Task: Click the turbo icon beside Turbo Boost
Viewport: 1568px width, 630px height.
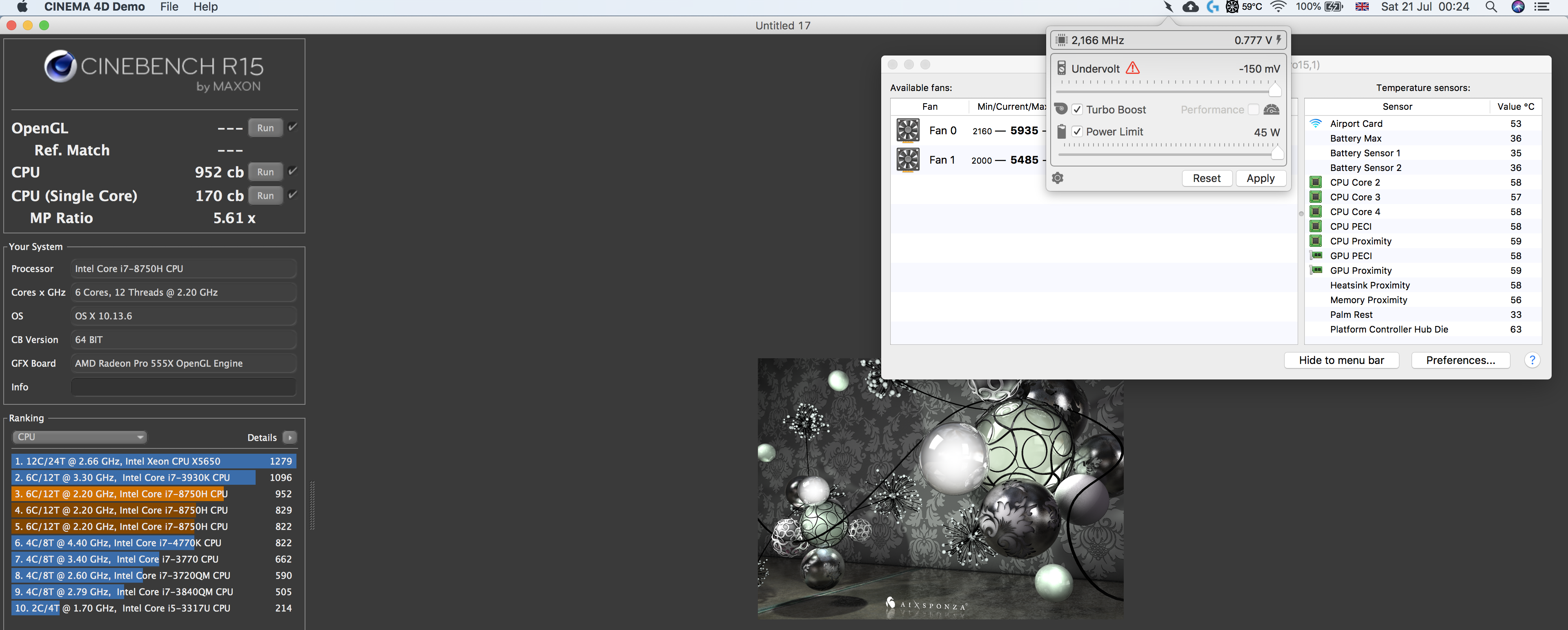Action: tap(1061, 109)
